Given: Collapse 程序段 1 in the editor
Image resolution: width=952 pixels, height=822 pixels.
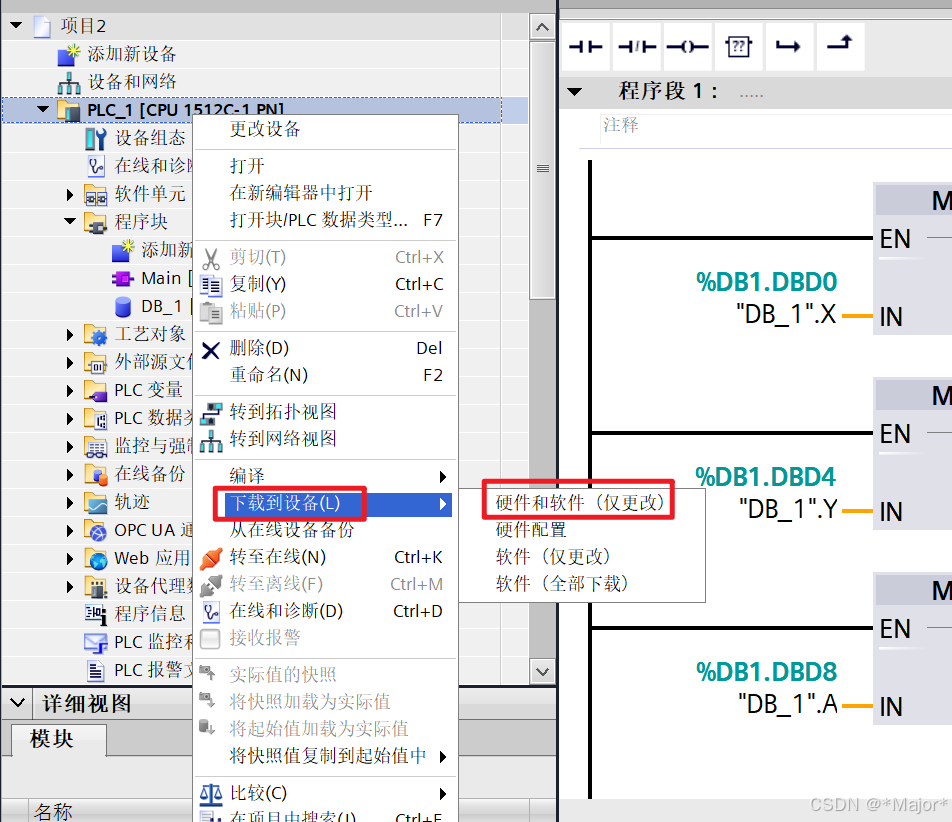Looking at the screenshot, I should click(575, 92).
